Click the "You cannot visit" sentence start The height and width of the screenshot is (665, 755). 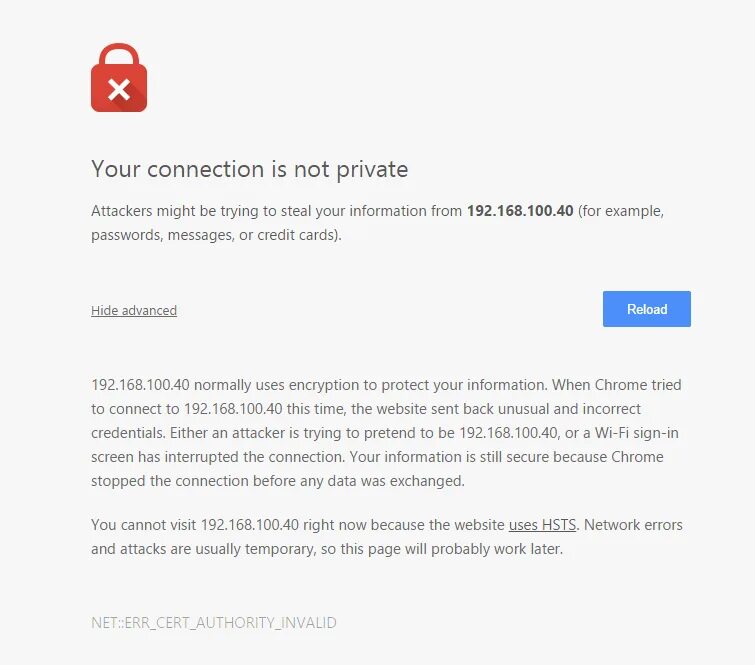[145, 525]
